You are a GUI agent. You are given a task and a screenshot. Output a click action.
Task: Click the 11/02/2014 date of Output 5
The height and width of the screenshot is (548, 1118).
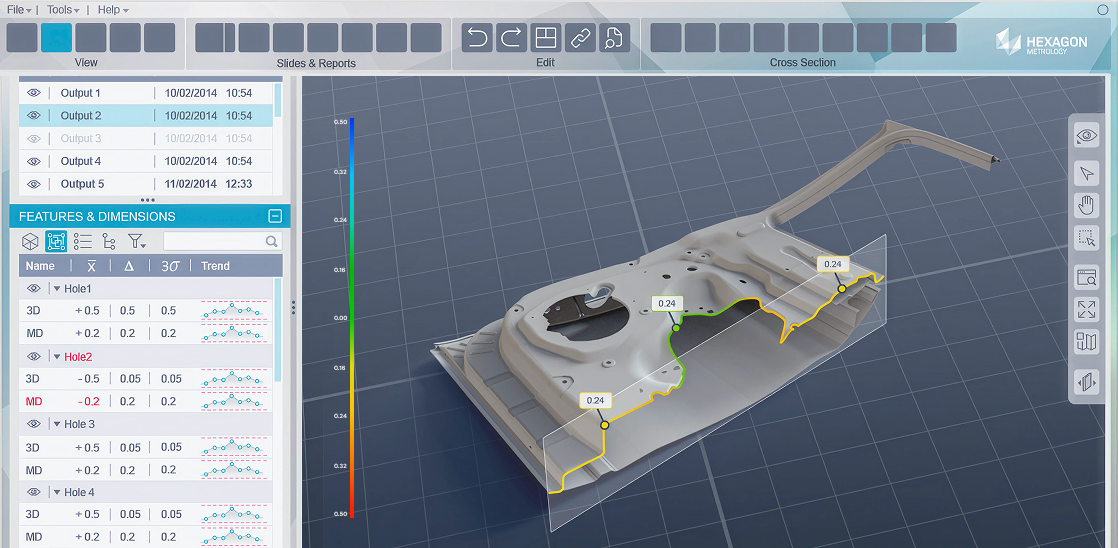pyautogui.click(x=191, y=184)
